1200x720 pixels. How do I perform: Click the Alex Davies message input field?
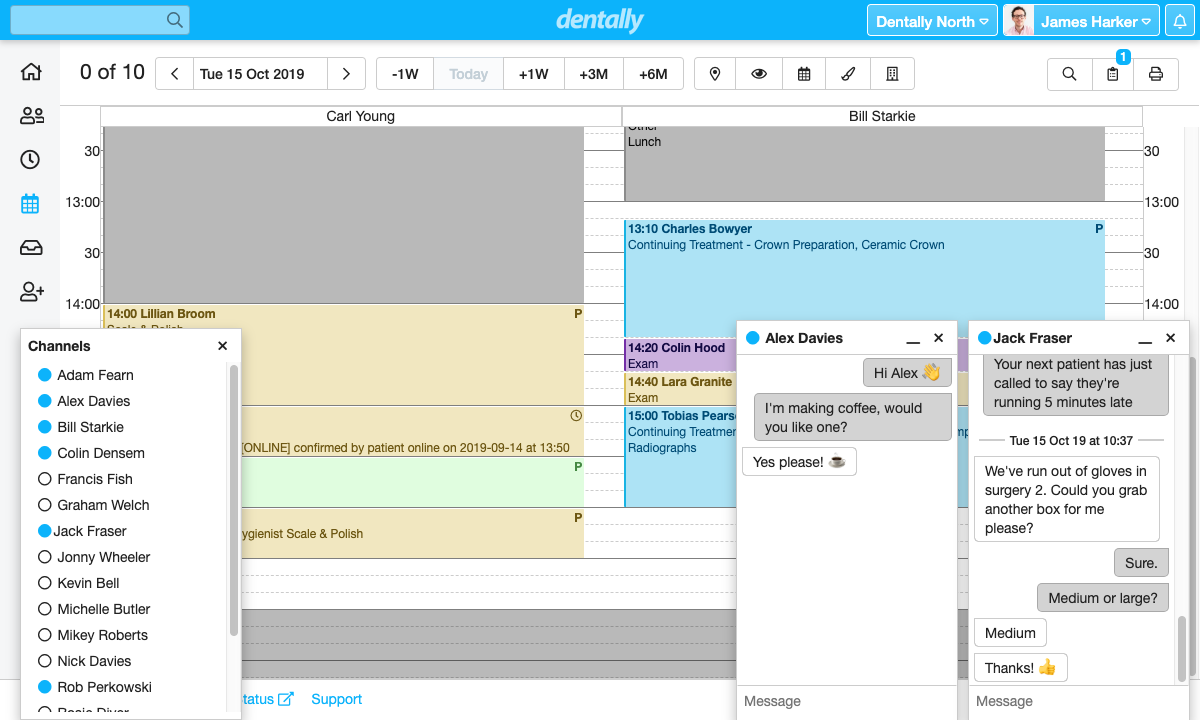coord(846,701)
